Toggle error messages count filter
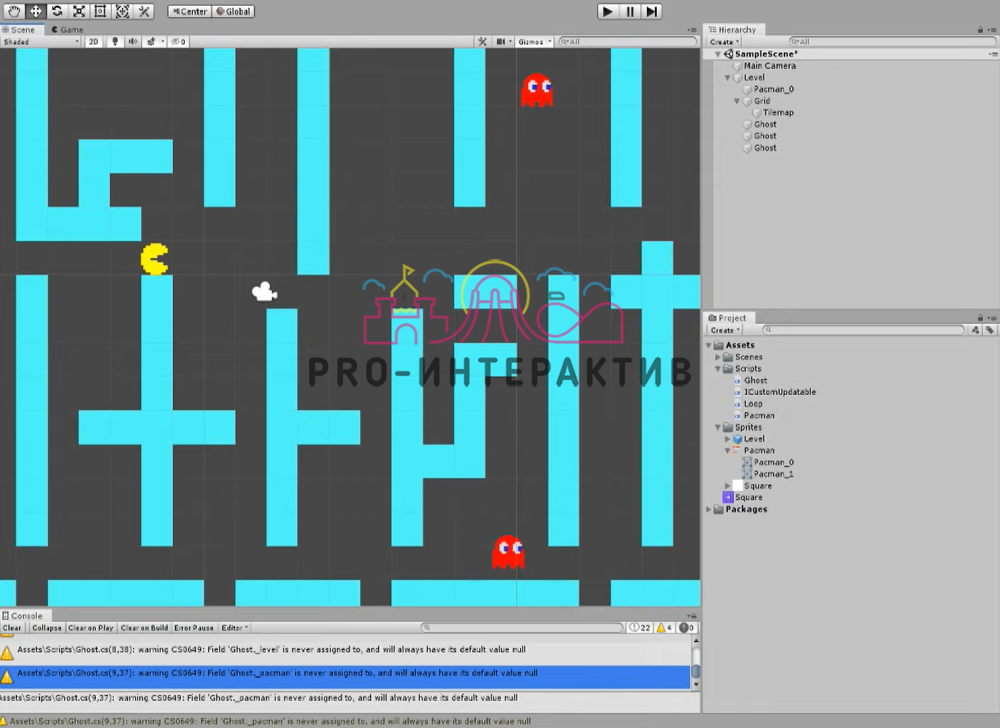Viewport: 1000px width, 728px height. 686,628
